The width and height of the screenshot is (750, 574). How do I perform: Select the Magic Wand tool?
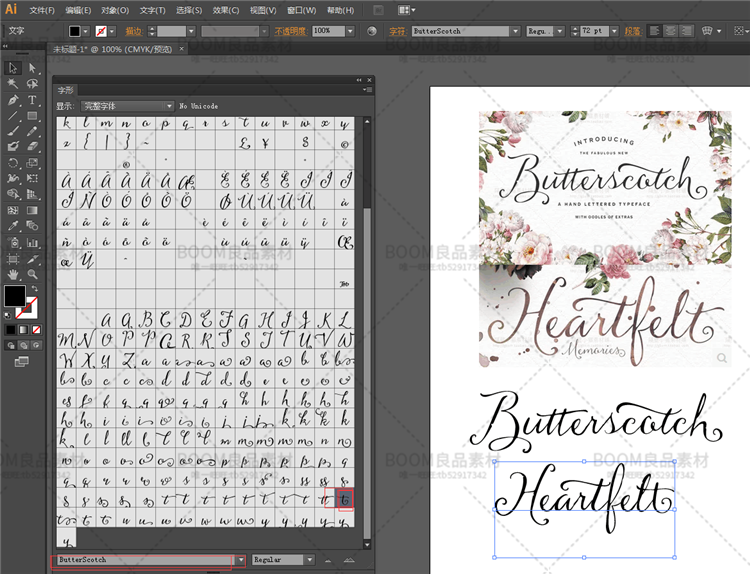click(13, 84)
